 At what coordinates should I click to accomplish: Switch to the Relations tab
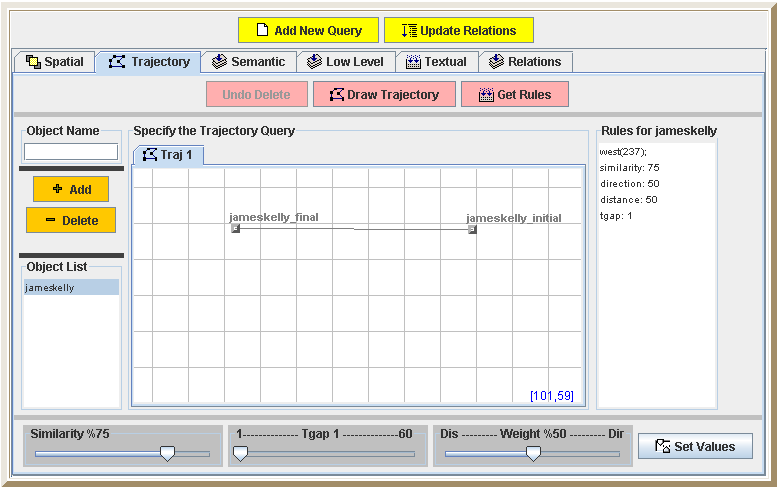point(525,62)
